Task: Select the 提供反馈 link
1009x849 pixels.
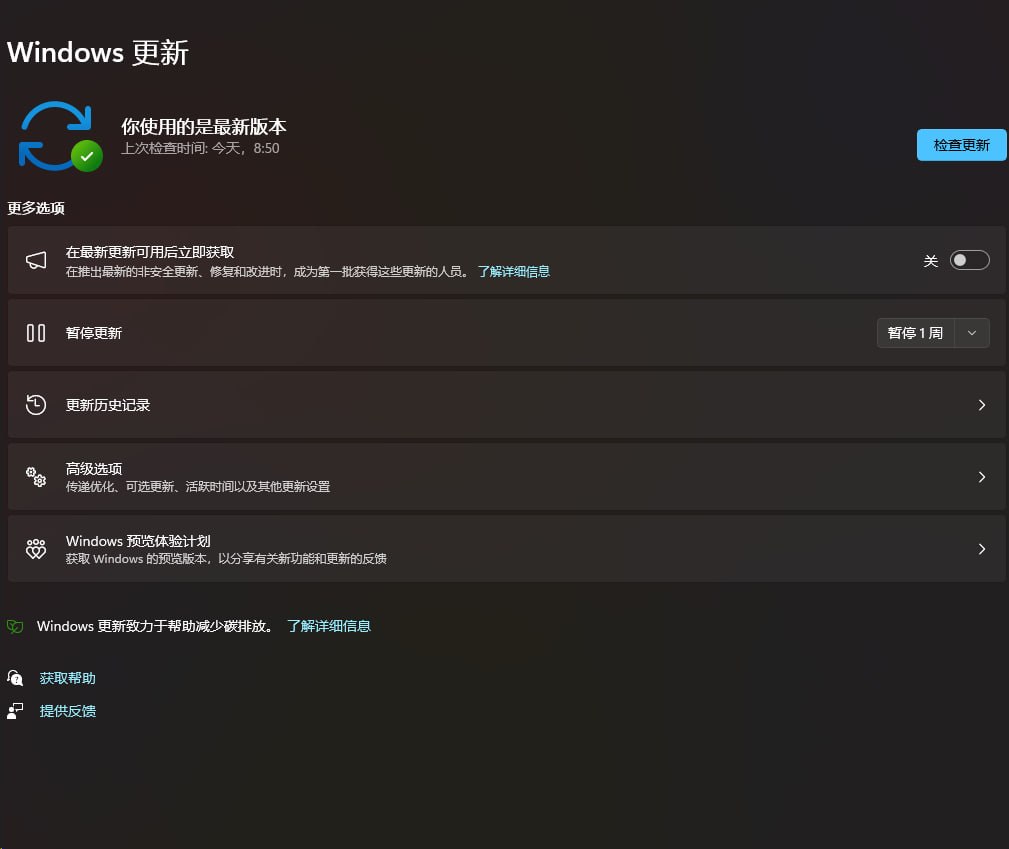Action: click(68, 711)
